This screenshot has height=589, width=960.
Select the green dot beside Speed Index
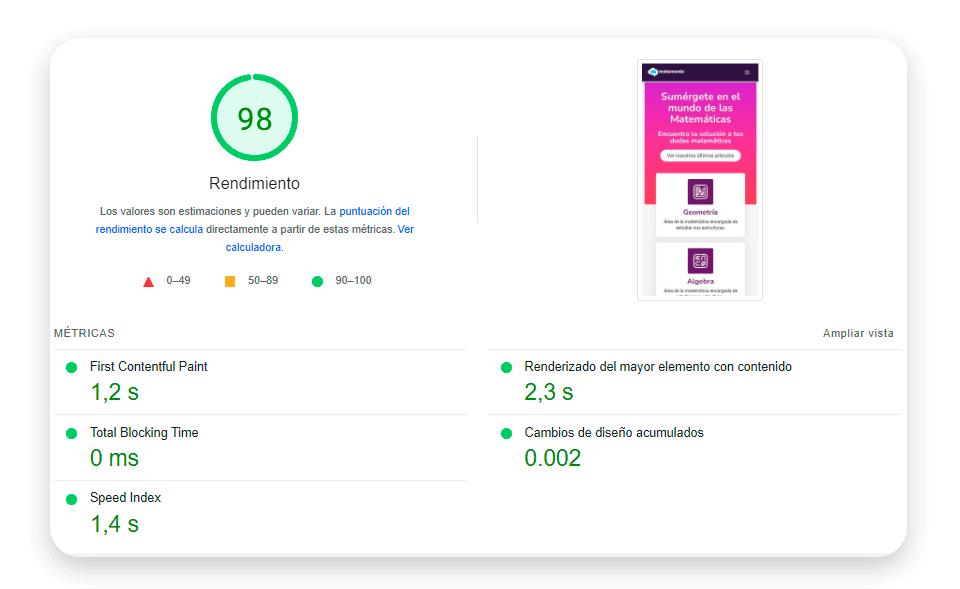click(x=70, y=498)
